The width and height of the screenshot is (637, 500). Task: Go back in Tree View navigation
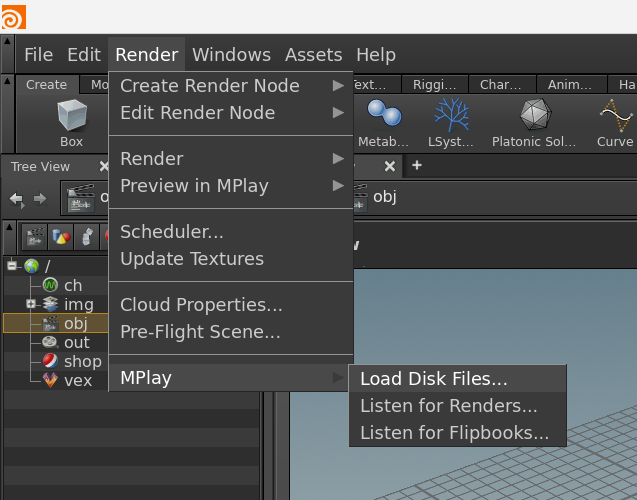click(x=17, y=199)
